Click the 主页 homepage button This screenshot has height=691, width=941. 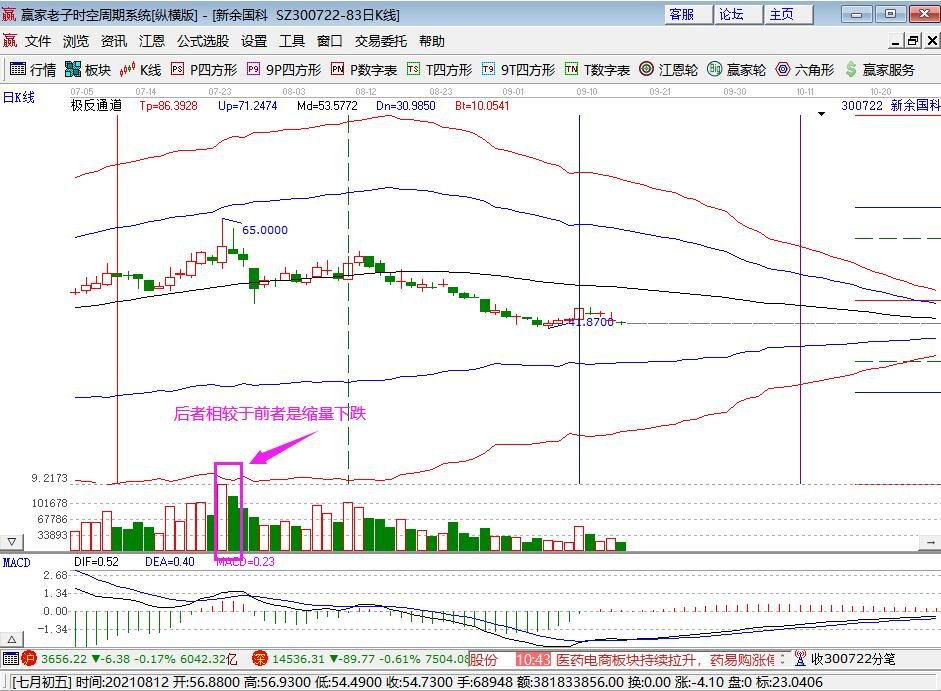(787, 14)
